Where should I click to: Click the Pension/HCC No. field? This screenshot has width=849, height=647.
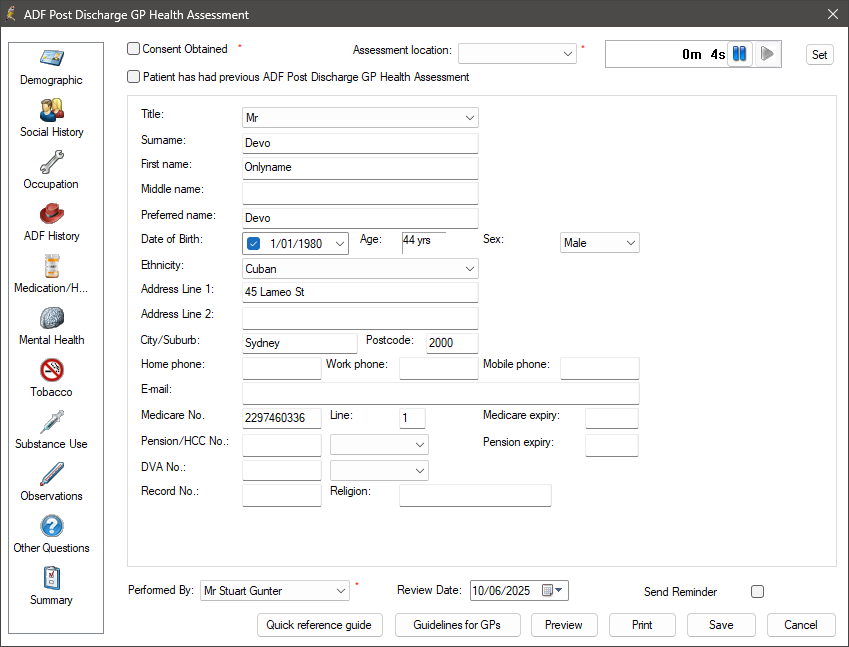click(x=282, y=445)
